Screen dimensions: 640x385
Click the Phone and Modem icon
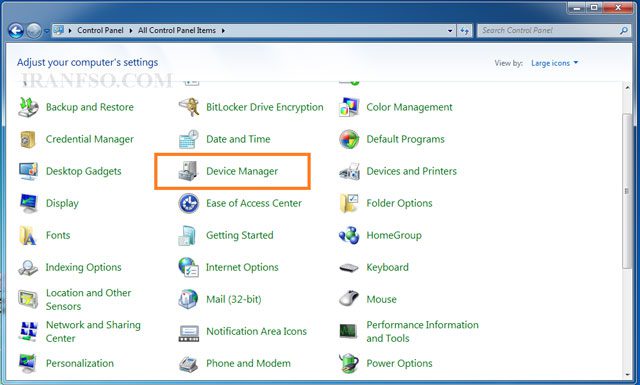click(189, 364)
